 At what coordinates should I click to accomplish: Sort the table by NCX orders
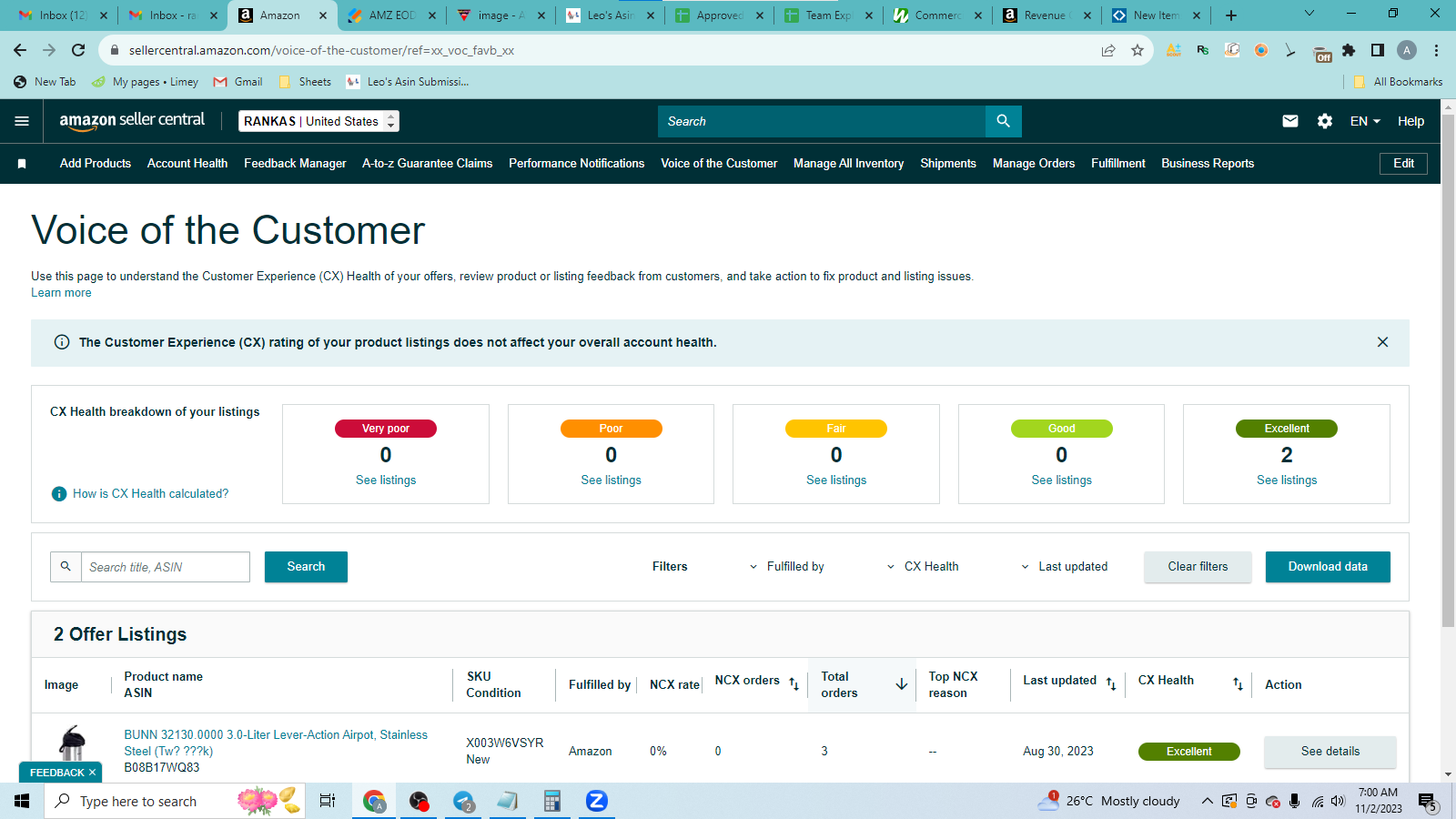pos(794,683)
